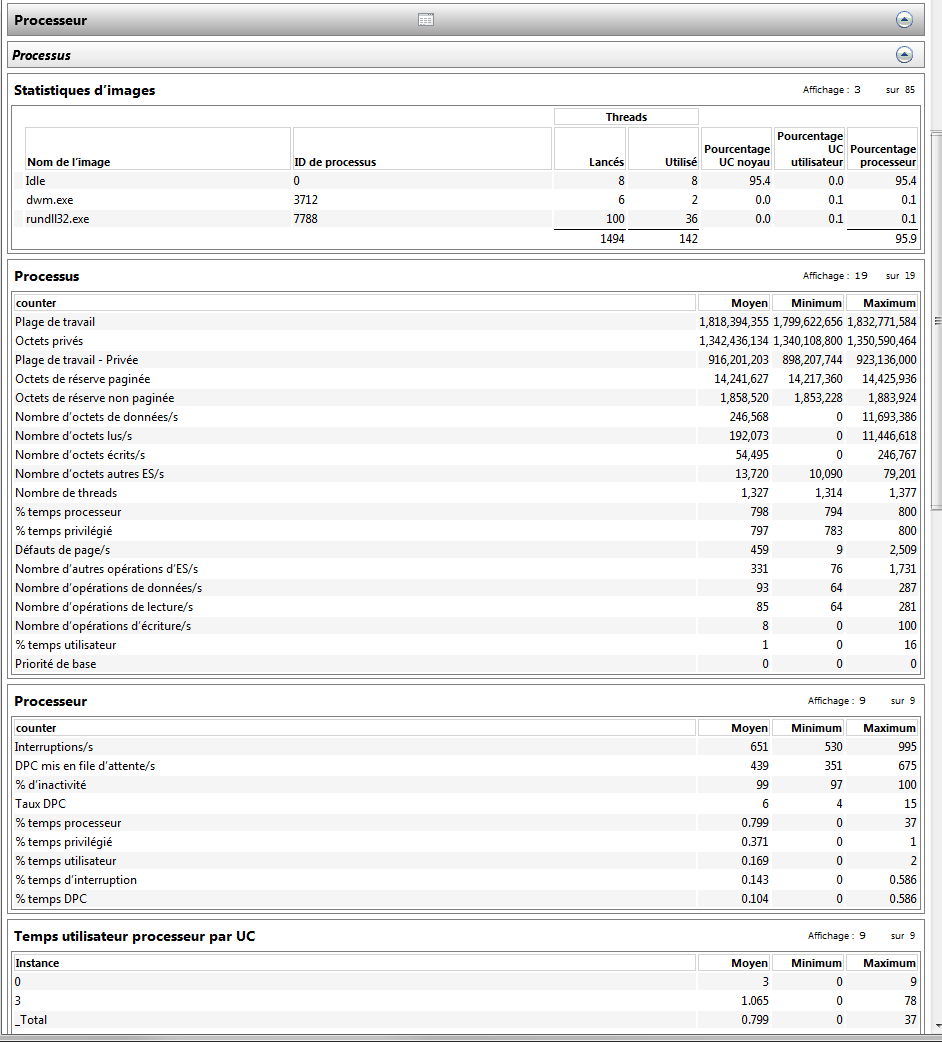Click the 'Maximum' header in Processeur table
This screenshot has height=1042, width=942.
[x=882, y=728]
